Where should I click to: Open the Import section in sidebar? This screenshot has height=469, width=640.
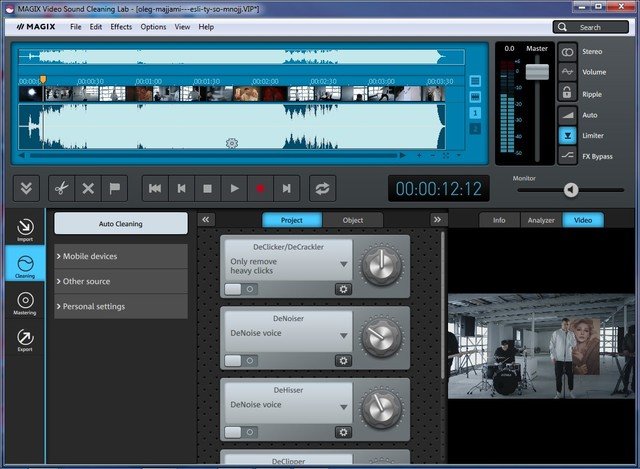(x=26, y=229)
